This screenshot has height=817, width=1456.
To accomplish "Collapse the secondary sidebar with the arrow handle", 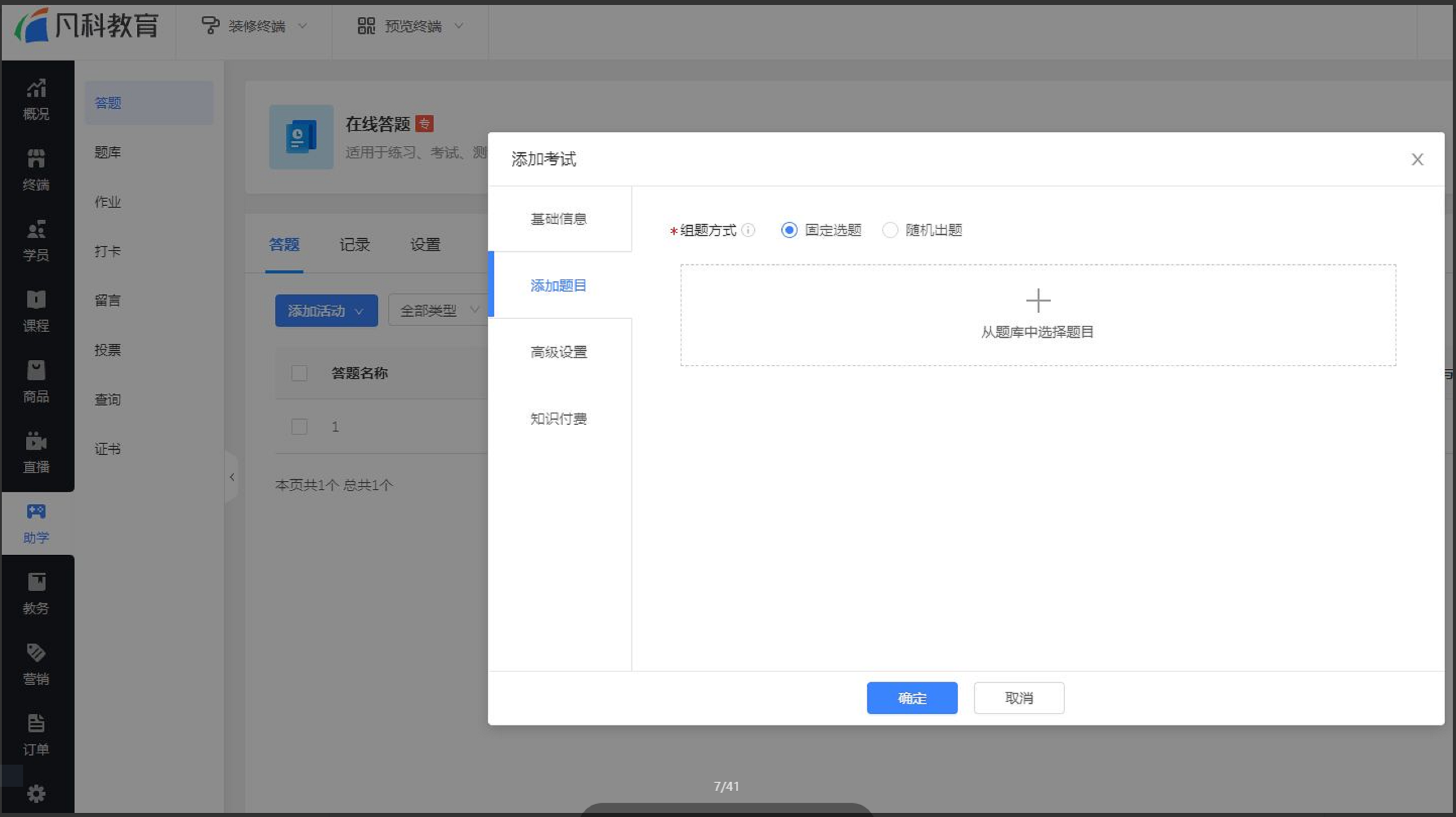I will click(x=232, y=477).
